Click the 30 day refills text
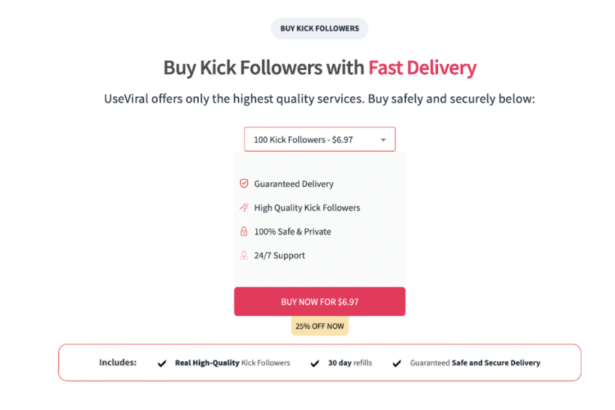615x410 pixels. [350, 363]
